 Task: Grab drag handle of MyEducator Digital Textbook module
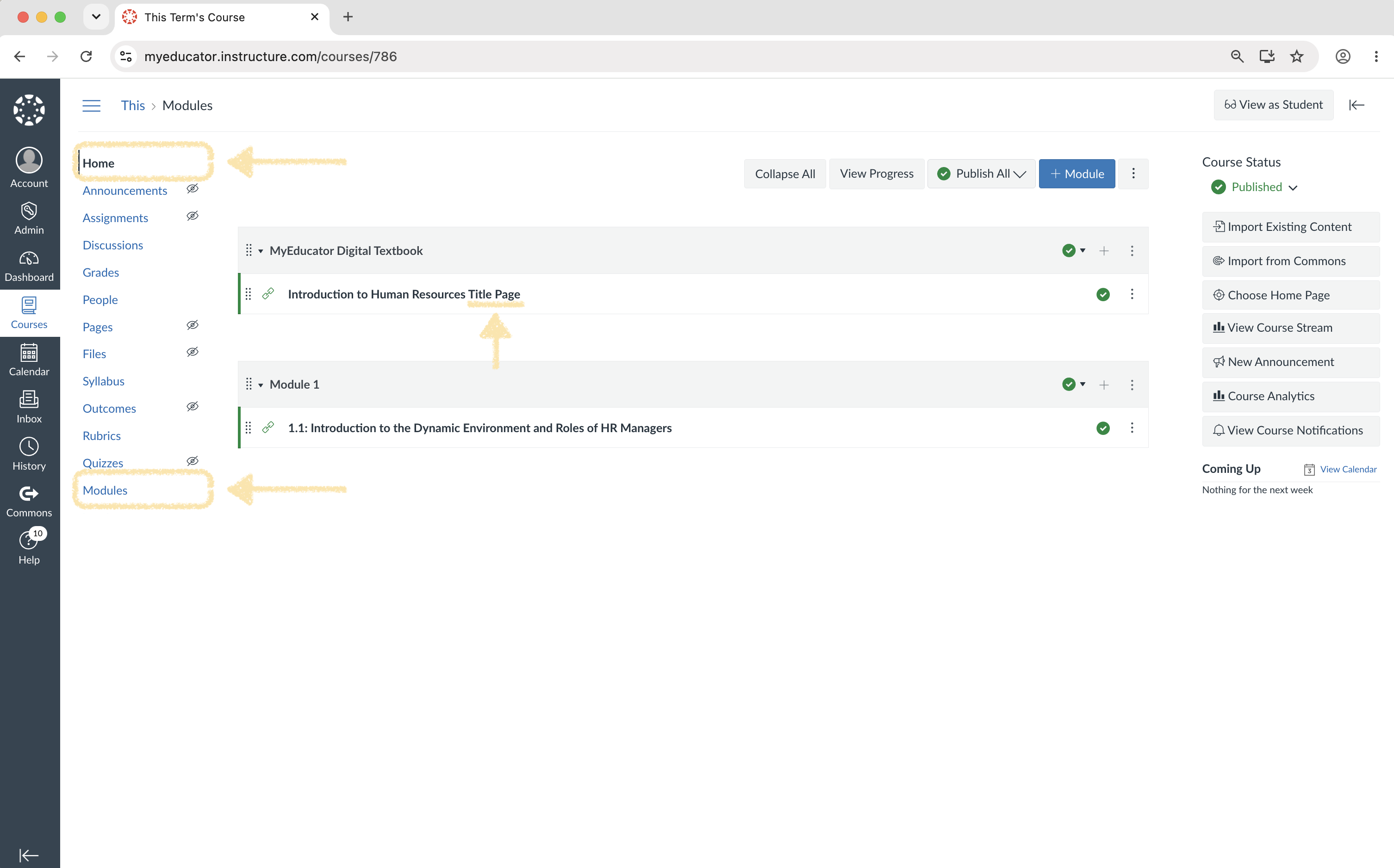coord(249,250)
